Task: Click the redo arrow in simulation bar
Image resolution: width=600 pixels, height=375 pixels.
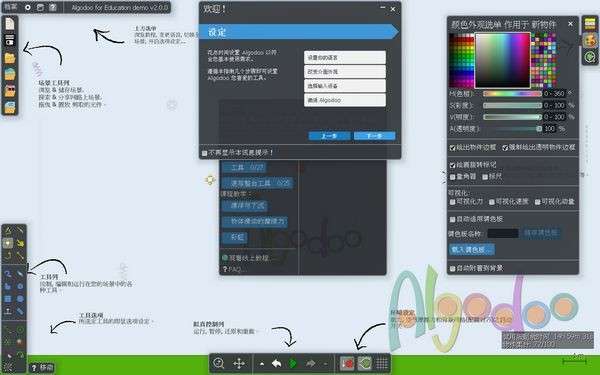Action: pyautogui.click(x=310, y=363)
